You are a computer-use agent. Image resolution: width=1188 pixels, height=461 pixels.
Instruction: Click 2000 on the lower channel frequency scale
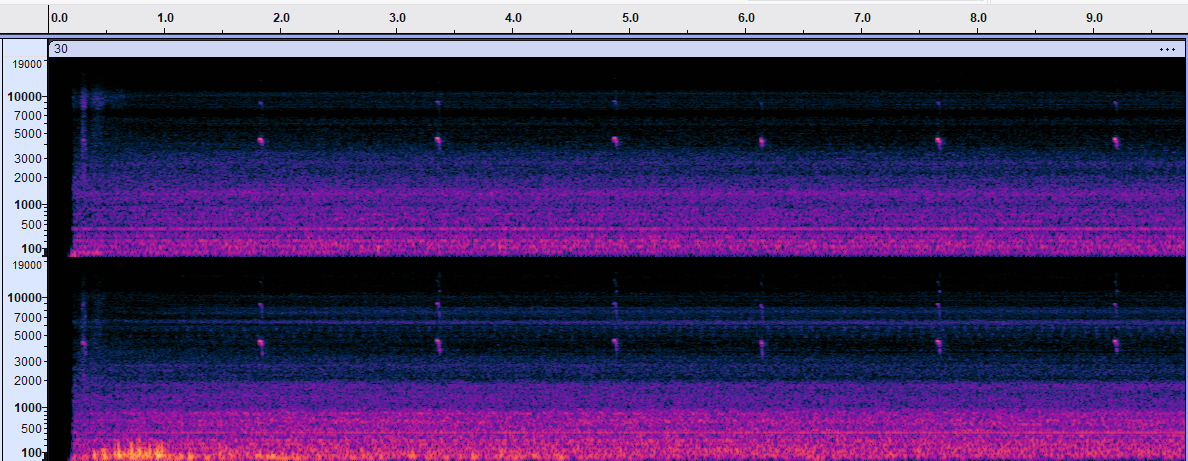click(30, 380)
